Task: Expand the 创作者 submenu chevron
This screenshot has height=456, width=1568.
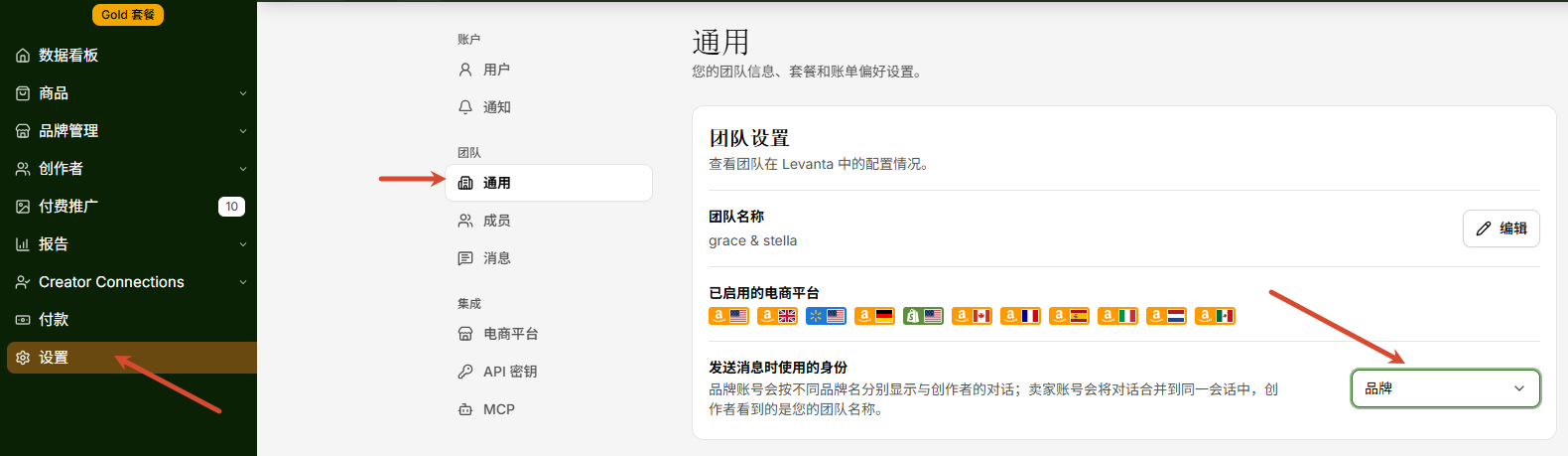Action: click(243, 169)
